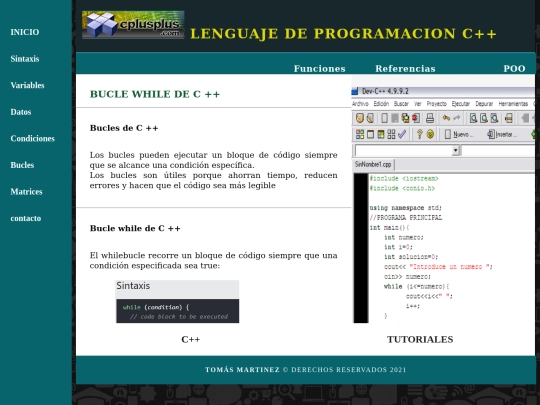540x405 pixels.
Task: Open Depurar menu in Dev-C++ screenshot
Action: pyautogui.click(x=484, y=104)
